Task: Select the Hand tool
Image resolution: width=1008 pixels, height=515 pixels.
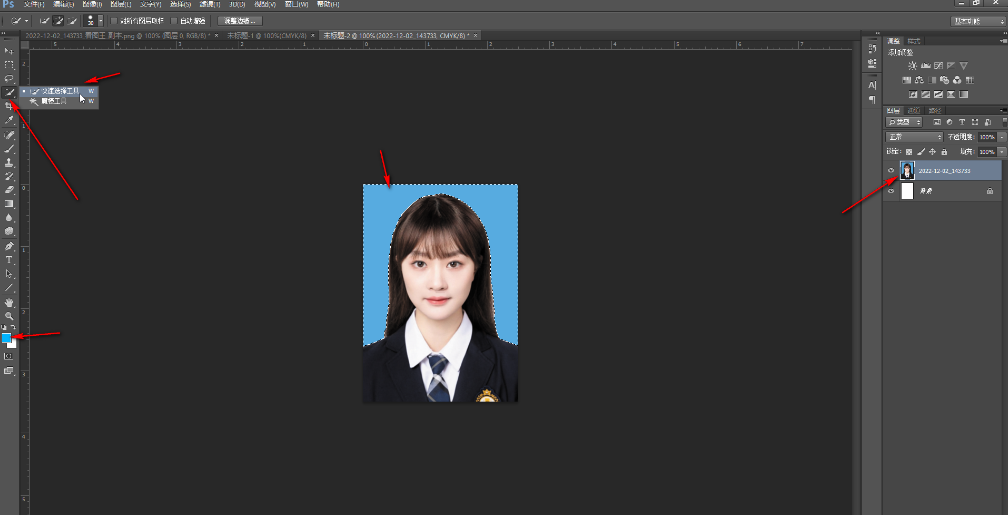Action: pos(9,302)
